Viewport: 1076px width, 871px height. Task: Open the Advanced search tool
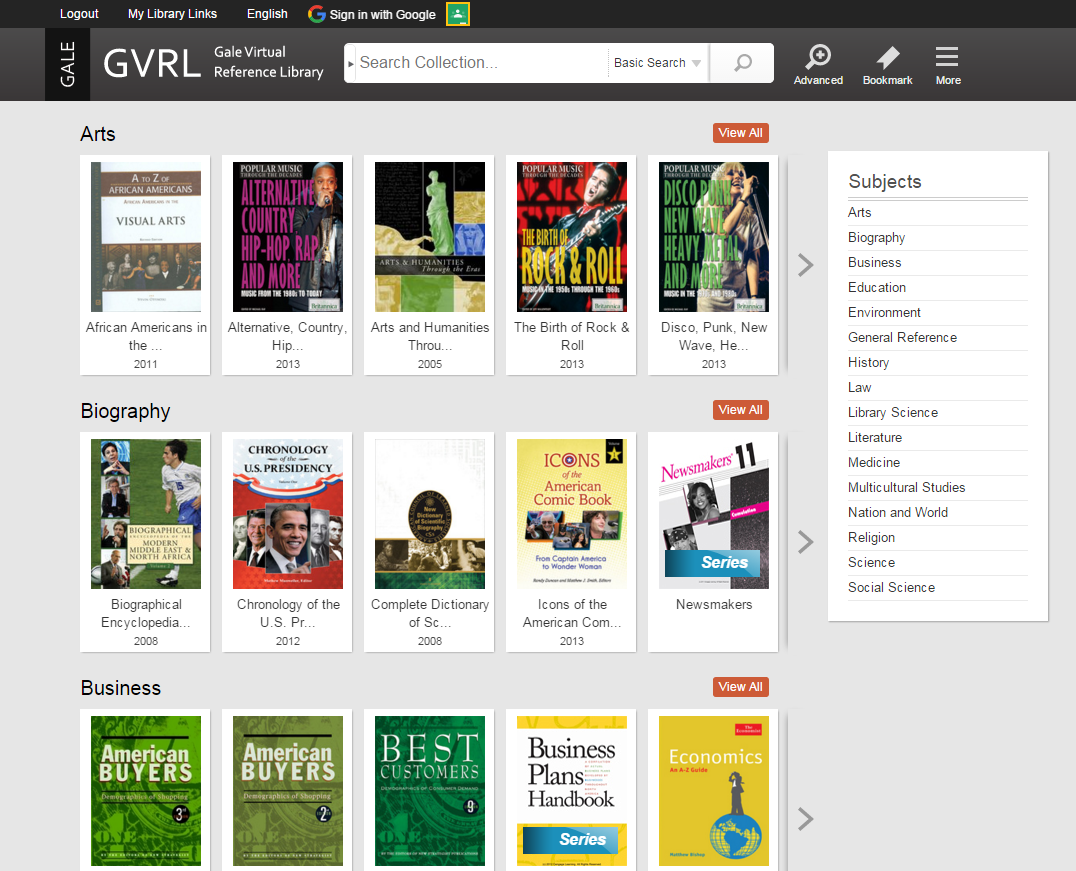click(818, 65)
